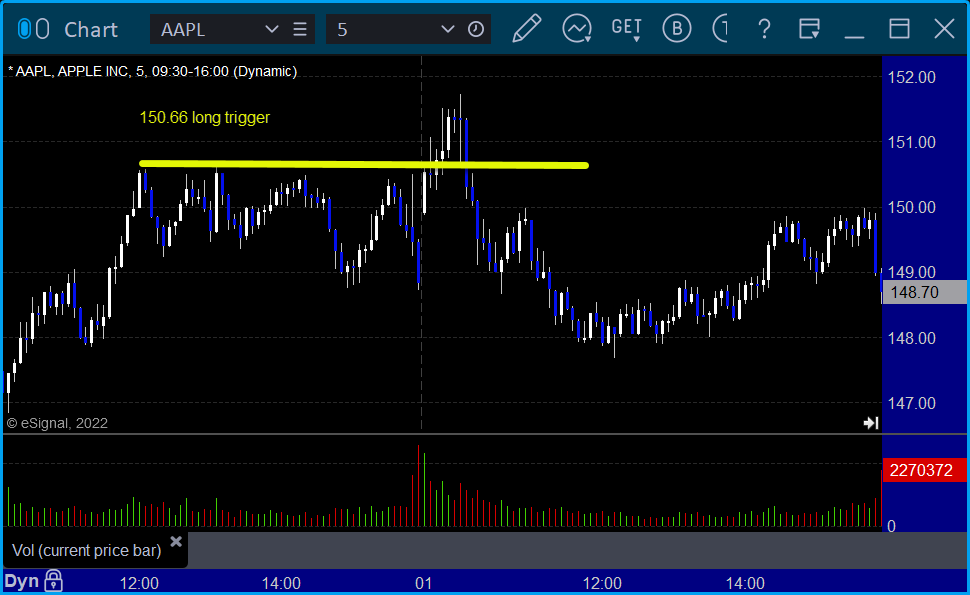Close the Vol (current price bar) study
Screen dimensions: 970x595
pos(176,542)
